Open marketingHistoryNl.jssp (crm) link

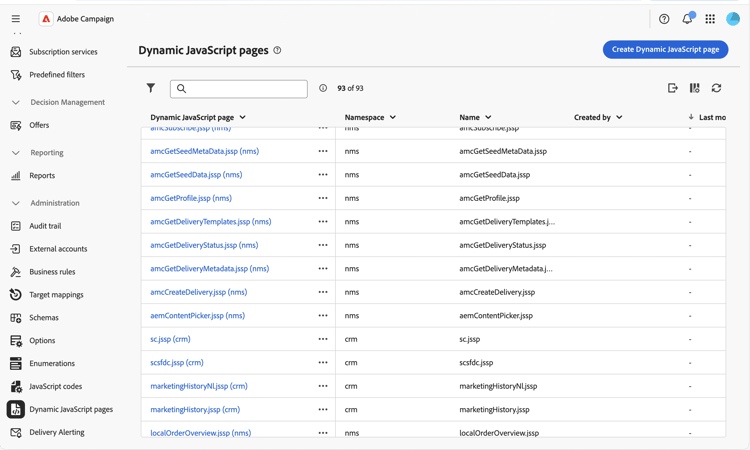pyautogui.click(x=199, y=386)
